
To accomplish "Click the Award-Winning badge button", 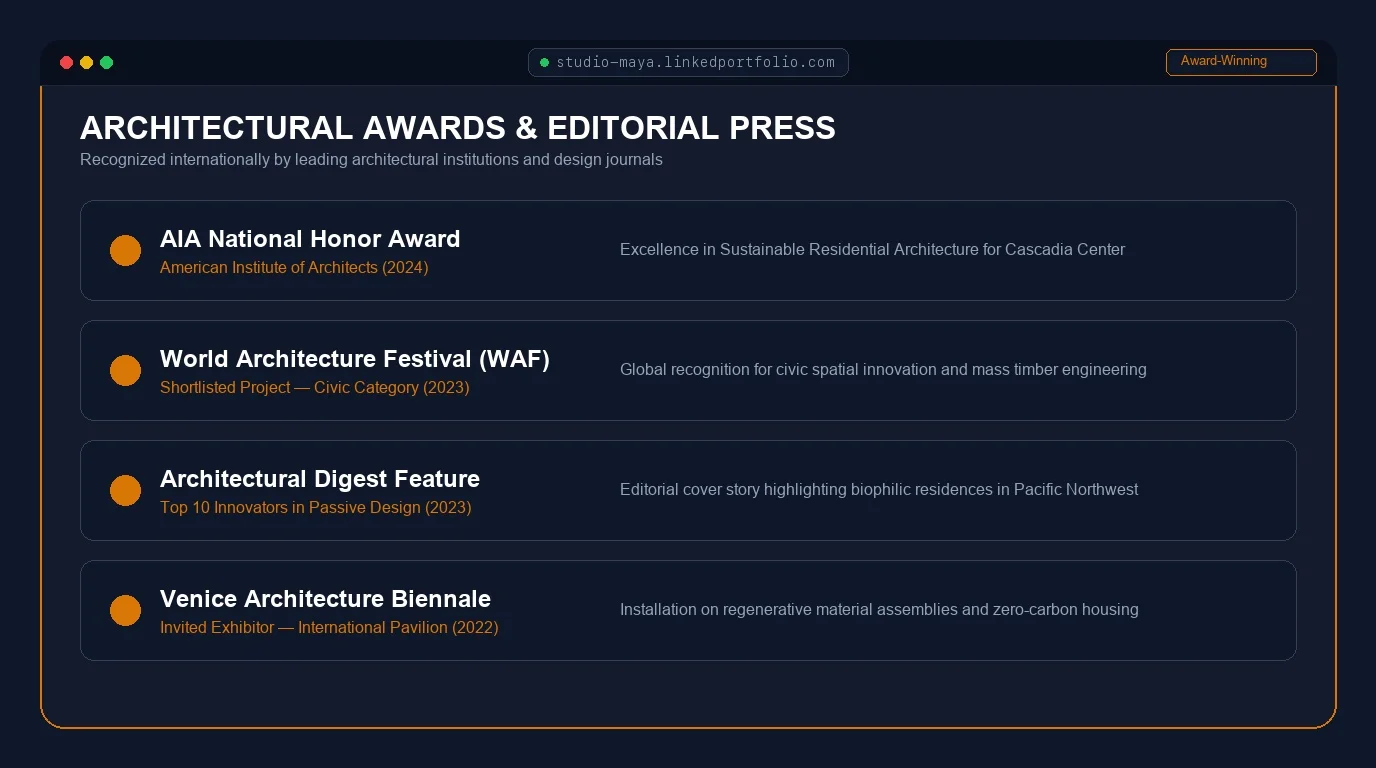I will (1241, 62).
